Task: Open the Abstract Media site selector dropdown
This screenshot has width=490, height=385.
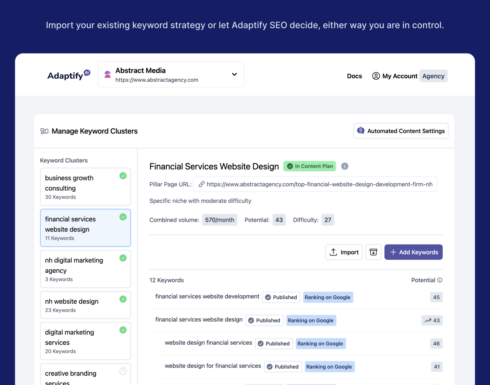Action: [x=171, y=74]
